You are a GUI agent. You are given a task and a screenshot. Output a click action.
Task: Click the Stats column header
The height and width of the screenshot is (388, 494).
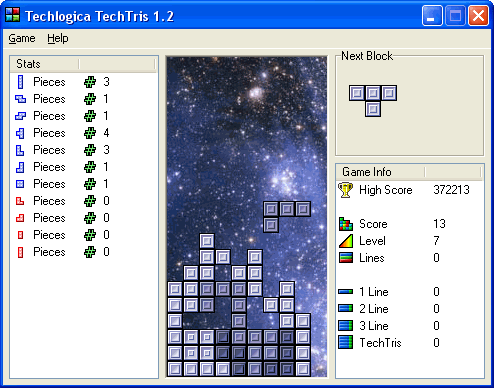pyautogui.click(x=44, y=64)
